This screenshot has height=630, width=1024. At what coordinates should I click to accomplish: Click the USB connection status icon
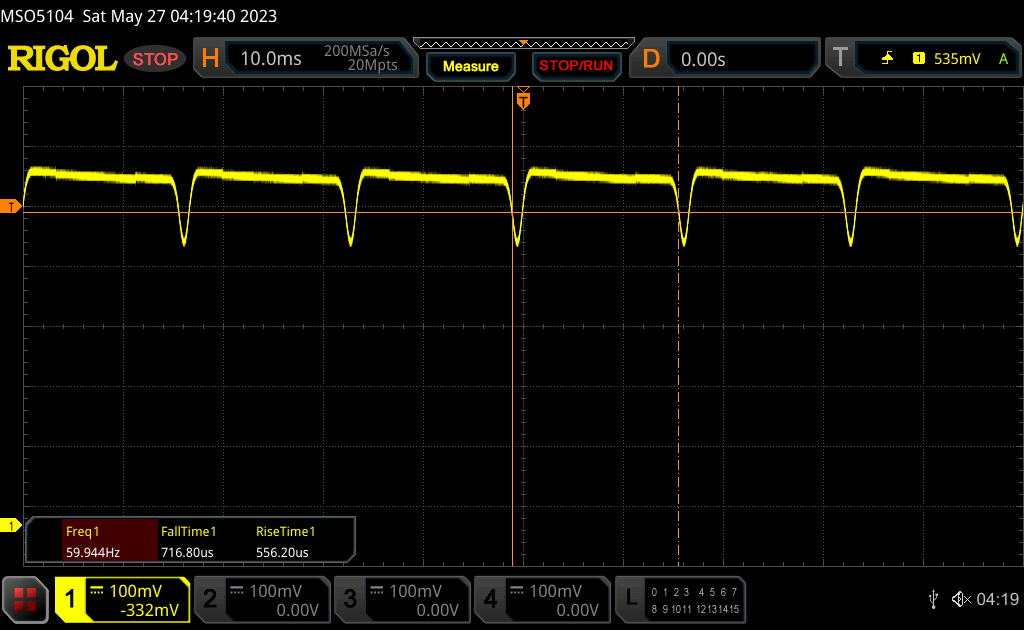pos(933,599)
